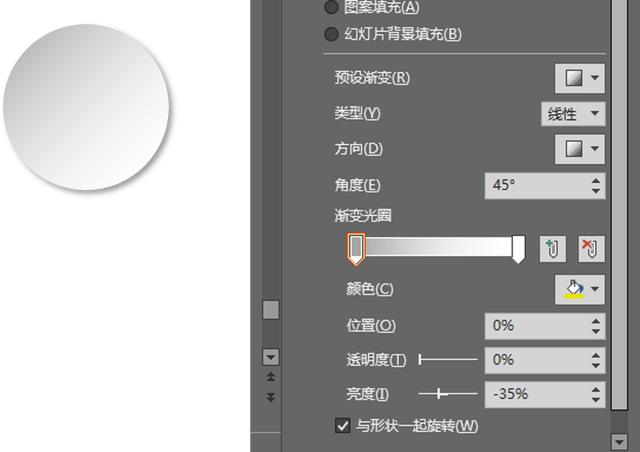
Task: Click the gradient circle shape on slide
Action: pyautogui.click(x=88, y=106)
